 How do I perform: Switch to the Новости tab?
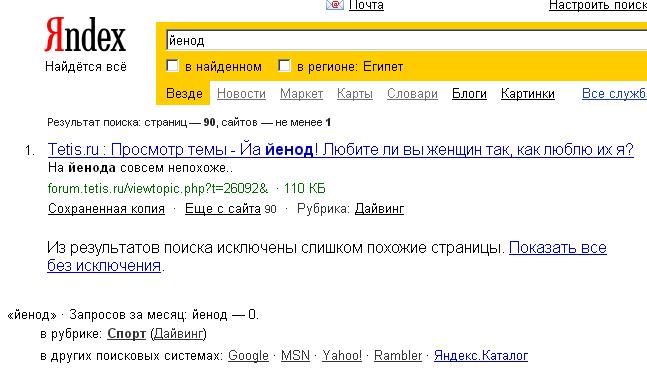tap(241, 94)
